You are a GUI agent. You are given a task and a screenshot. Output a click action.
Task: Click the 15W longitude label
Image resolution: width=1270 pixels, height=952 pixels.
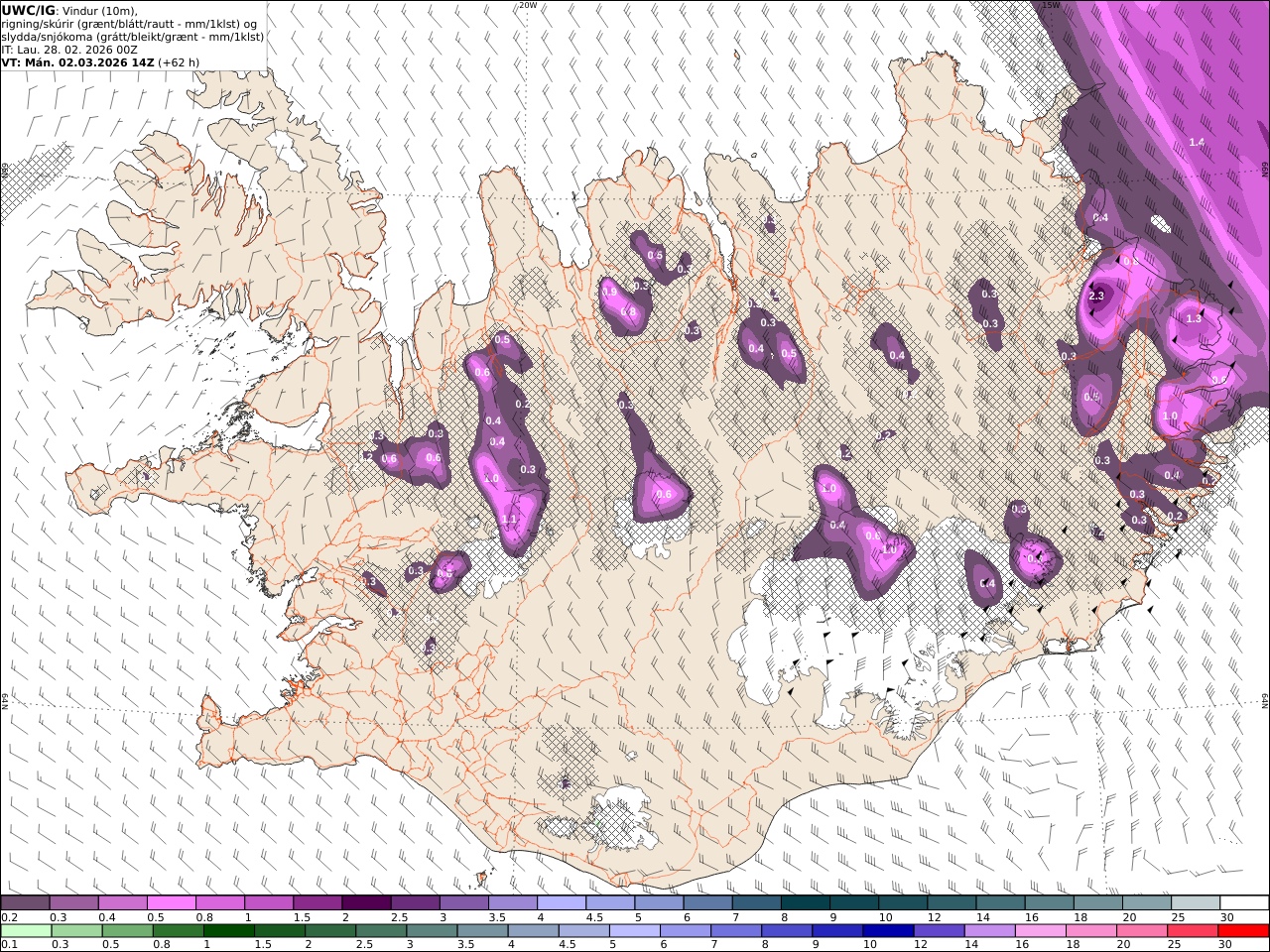[1051, 5]
